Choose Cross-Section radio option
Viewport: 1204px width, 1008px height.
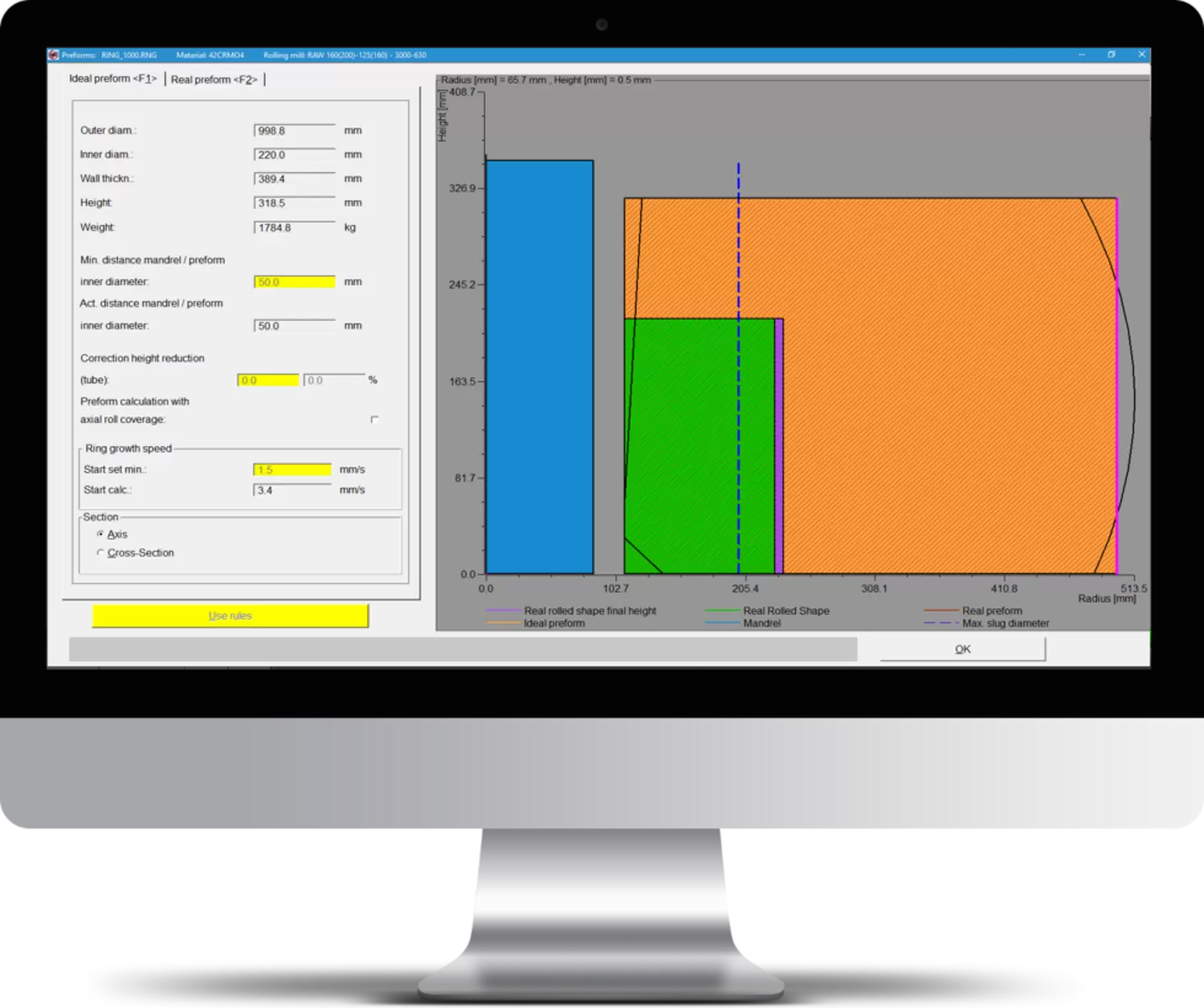(x=100, y=553)
